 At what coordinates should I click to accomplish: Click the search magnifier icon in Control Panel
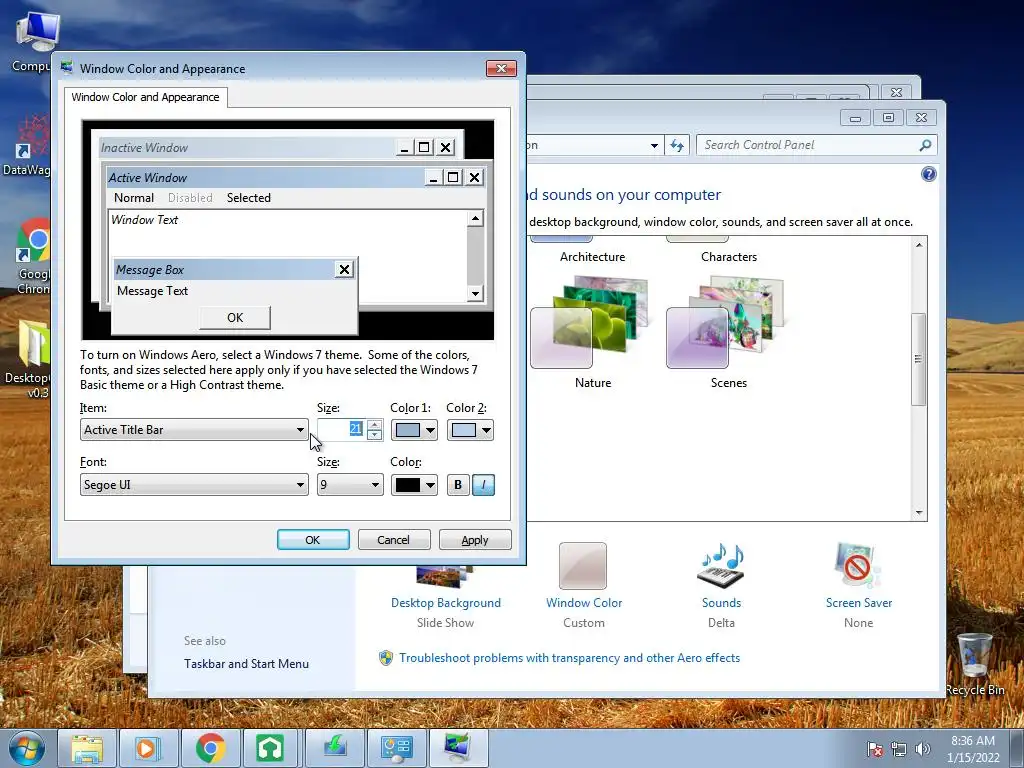coord(925,145)
